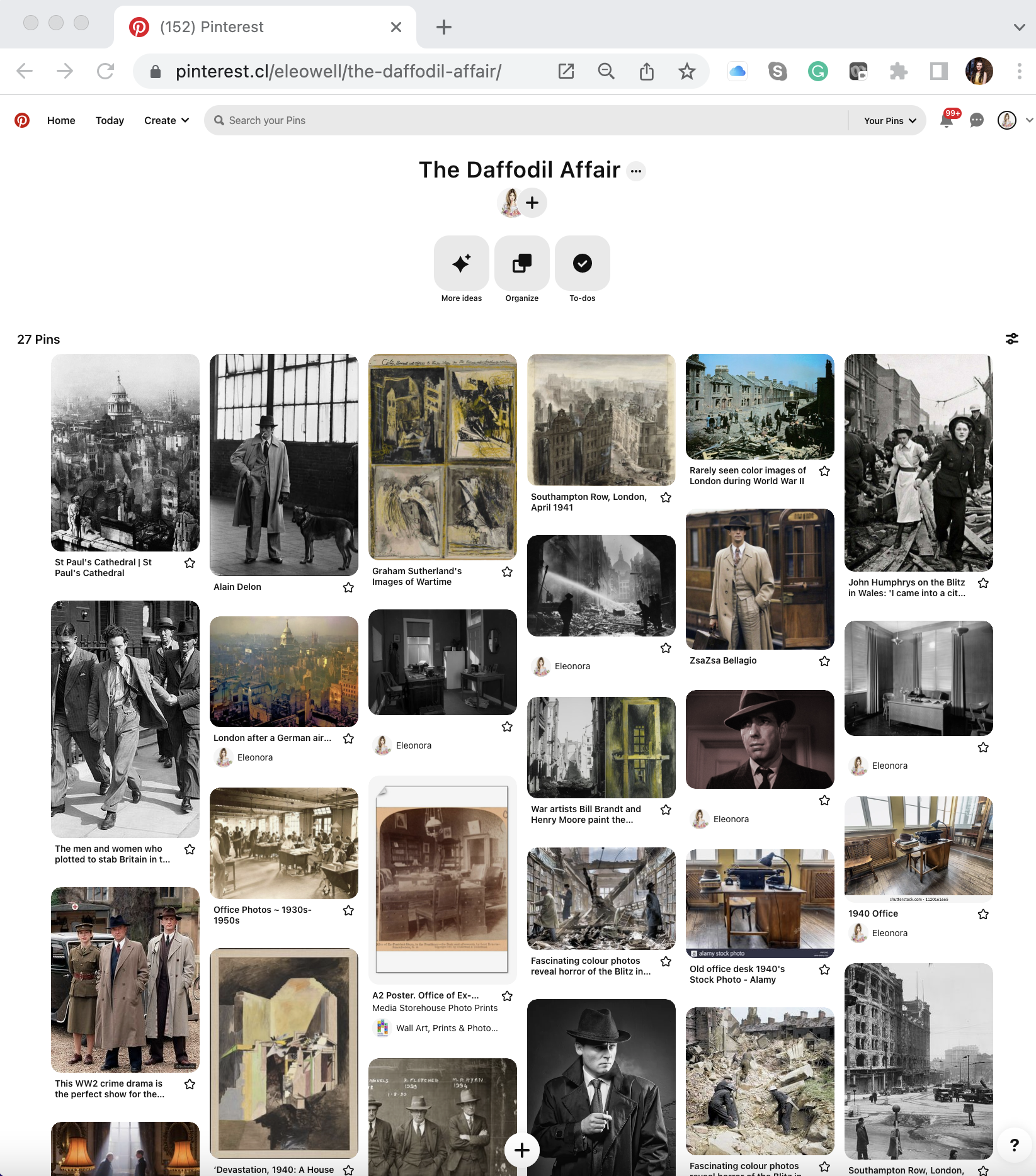The image size is (1036, 1176).
Task: Open notifications bell with 99+ badge
Action: (946, 120)
